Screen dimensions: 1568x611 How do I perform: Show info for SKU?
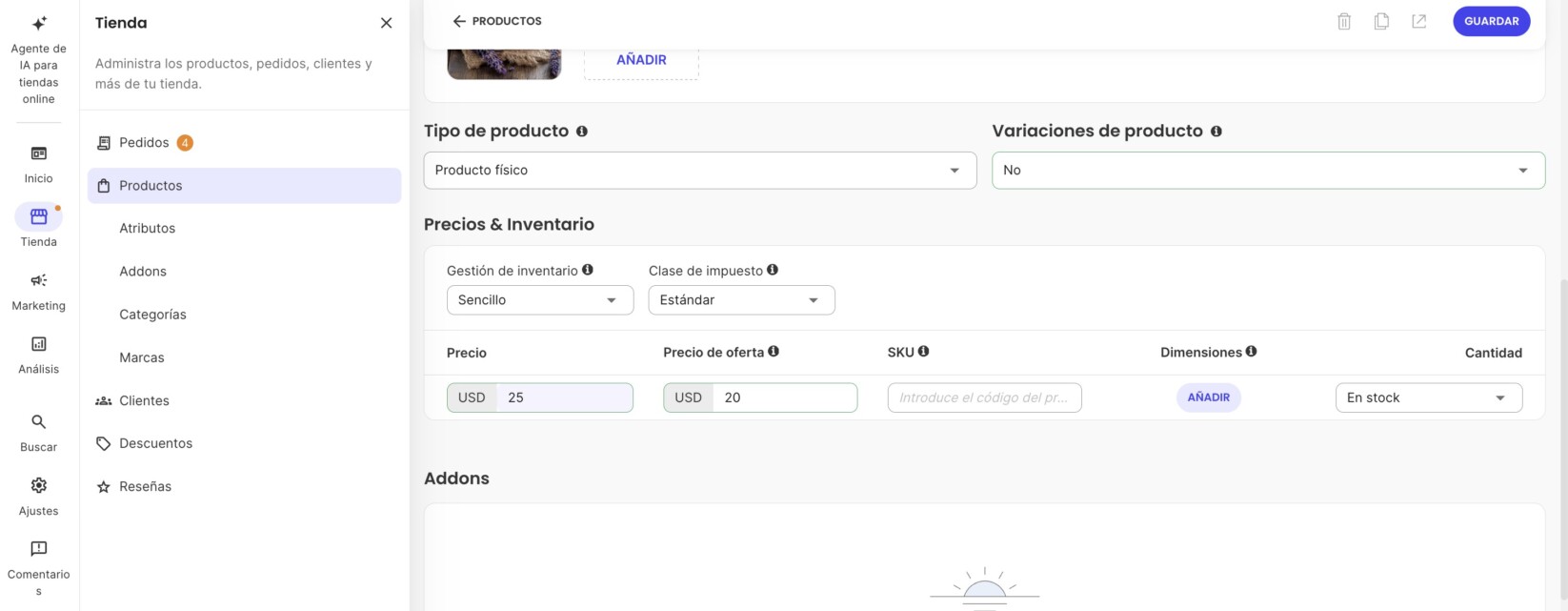pyautogui.click(x=924, y=352)
